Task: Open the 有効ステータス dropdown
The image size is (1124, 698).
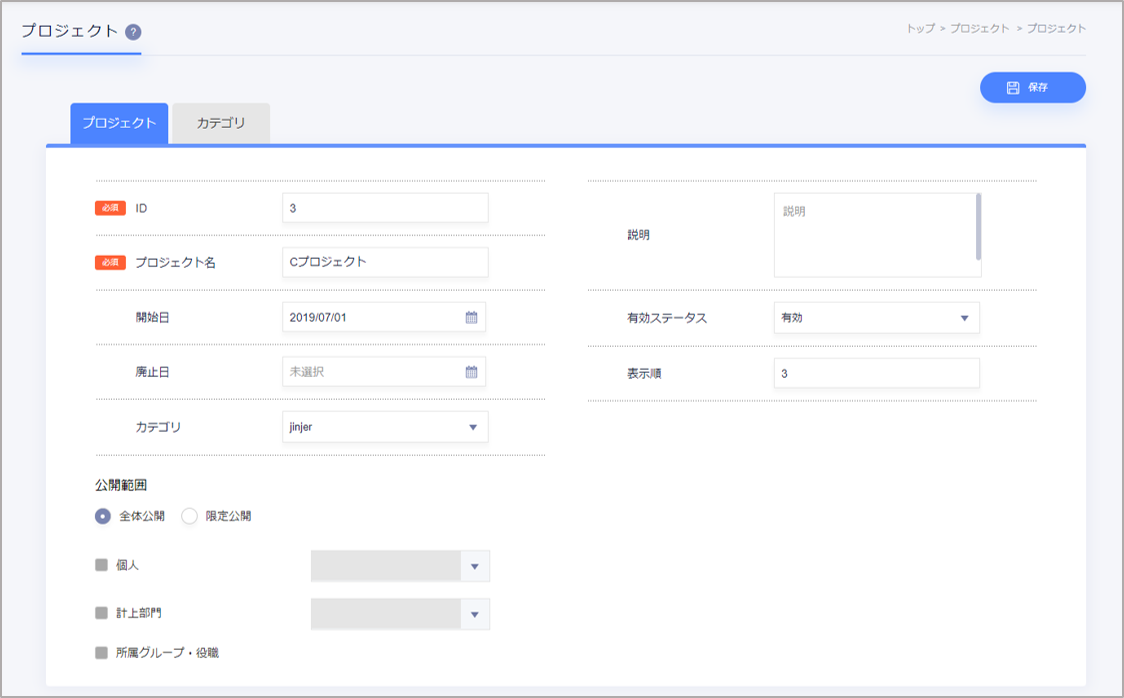Action: (876, 318)
